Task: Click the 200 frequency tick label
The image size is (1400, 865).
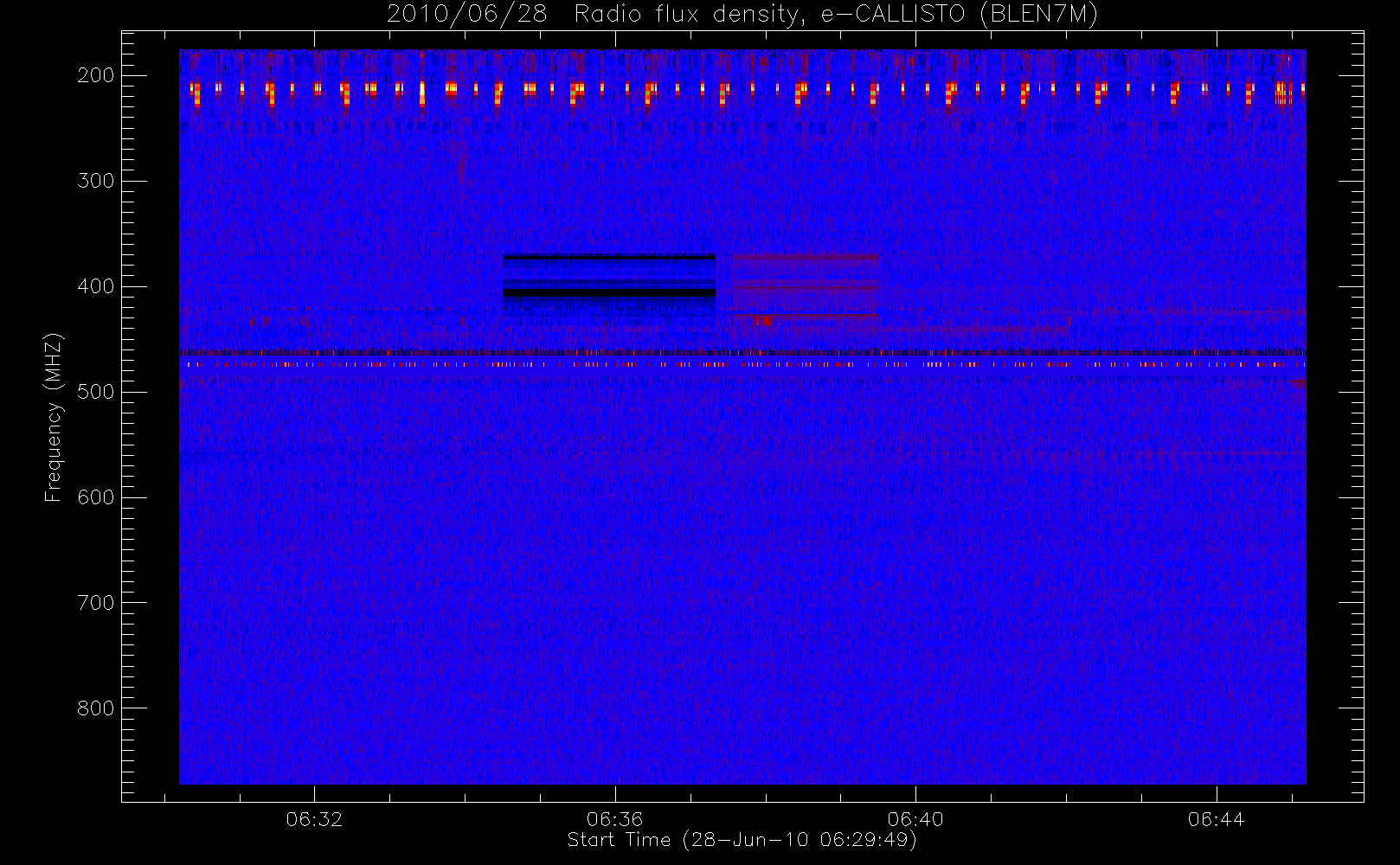Action: coord(96,75)
